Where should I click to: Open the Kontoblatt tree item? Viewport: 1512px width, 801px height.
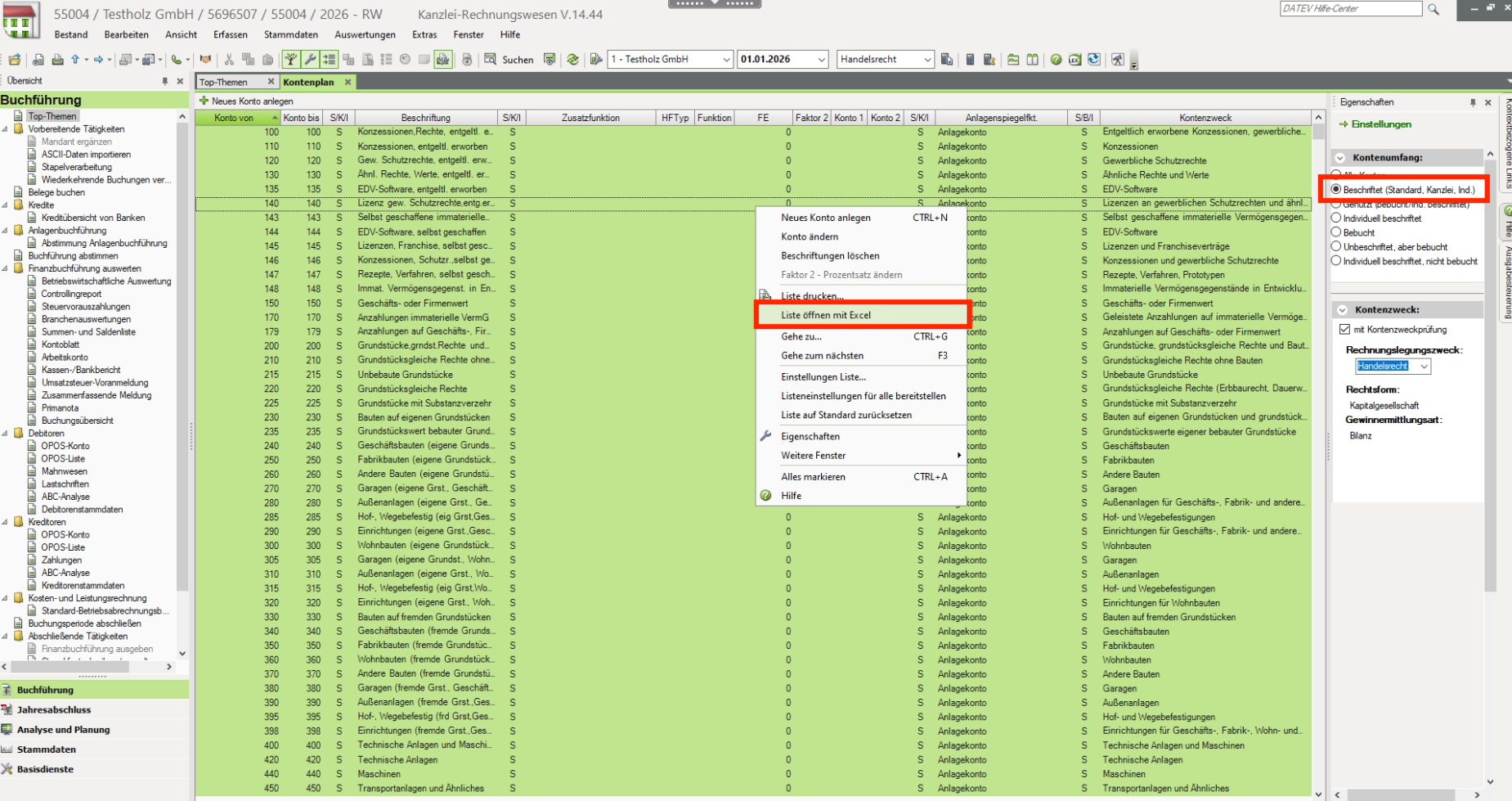click(61, 344)
